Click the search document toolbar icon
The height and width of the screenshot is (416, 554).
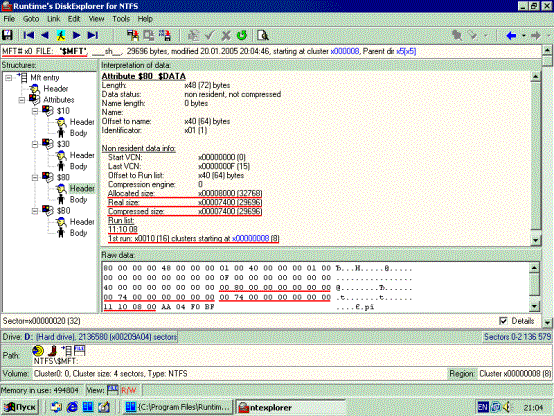(x=263, y=35)
